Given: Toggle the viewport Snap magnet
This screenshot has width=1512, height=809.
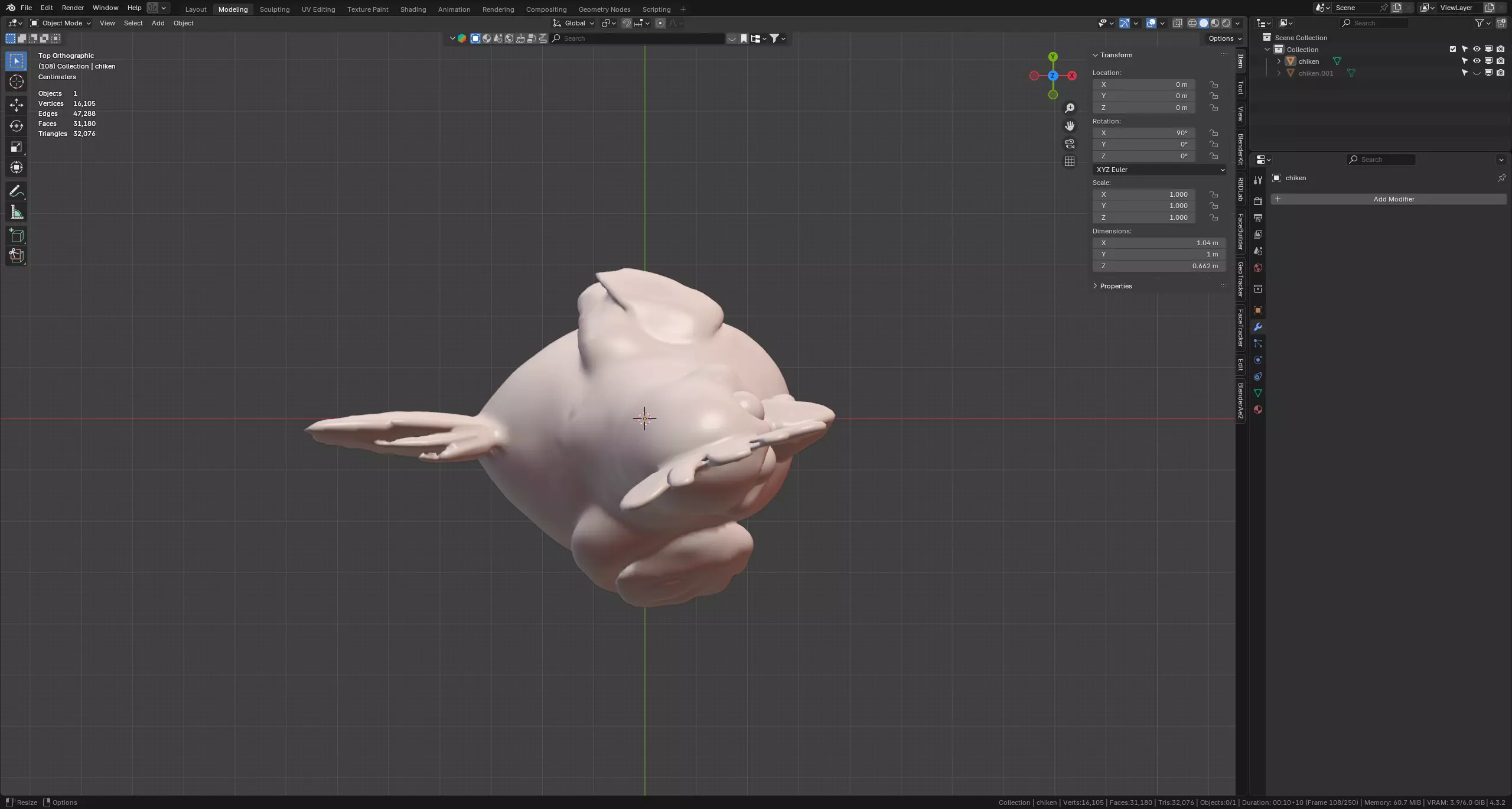Looking at the screenshot, I should [x=627, y=23].
